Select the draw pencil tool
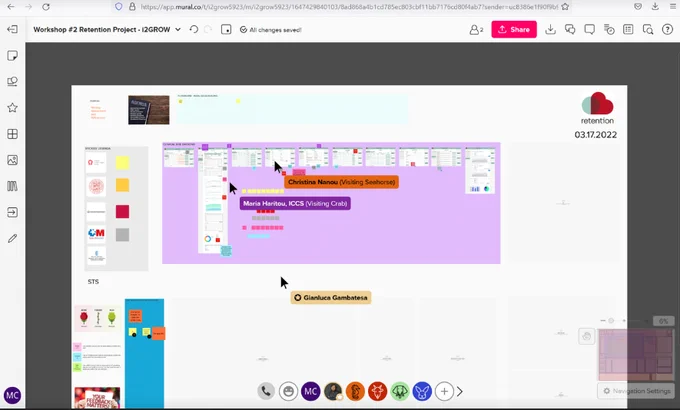 click(x=12, y=238)
